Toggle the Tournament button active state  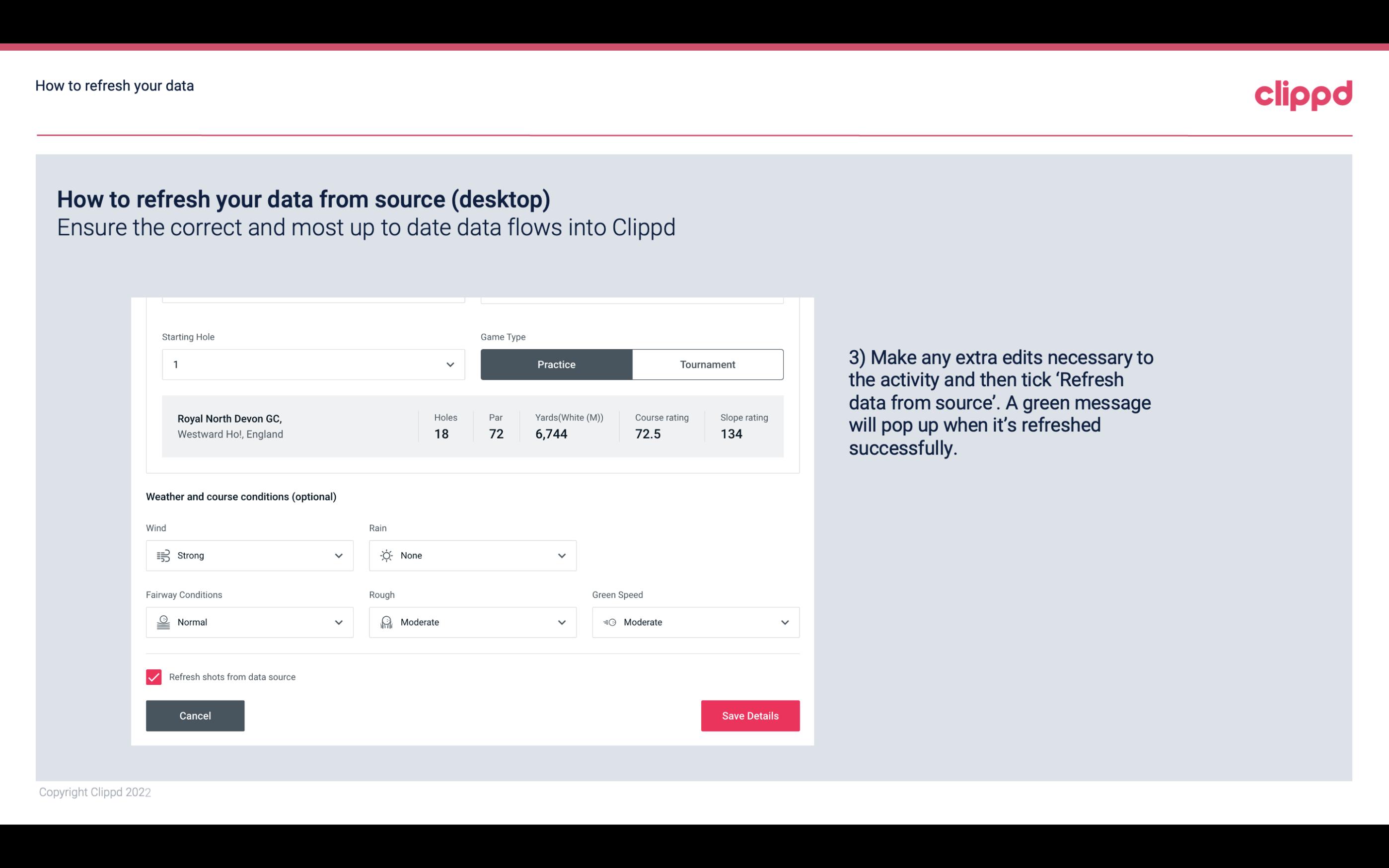coord(707,364)
